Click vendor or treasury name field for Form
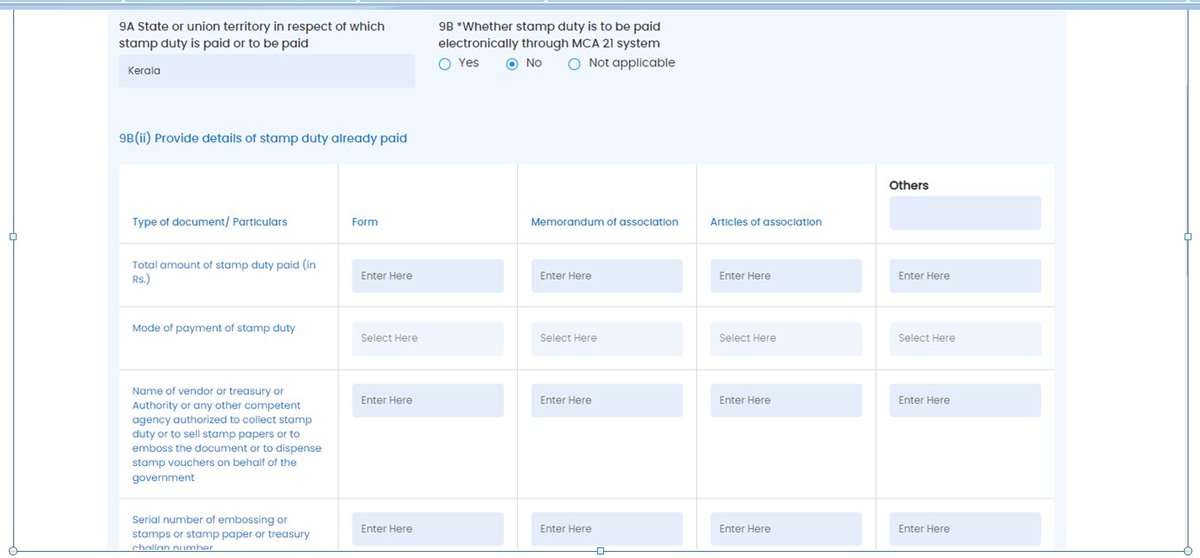This screenshot has width=1200, height=558. 428,400
